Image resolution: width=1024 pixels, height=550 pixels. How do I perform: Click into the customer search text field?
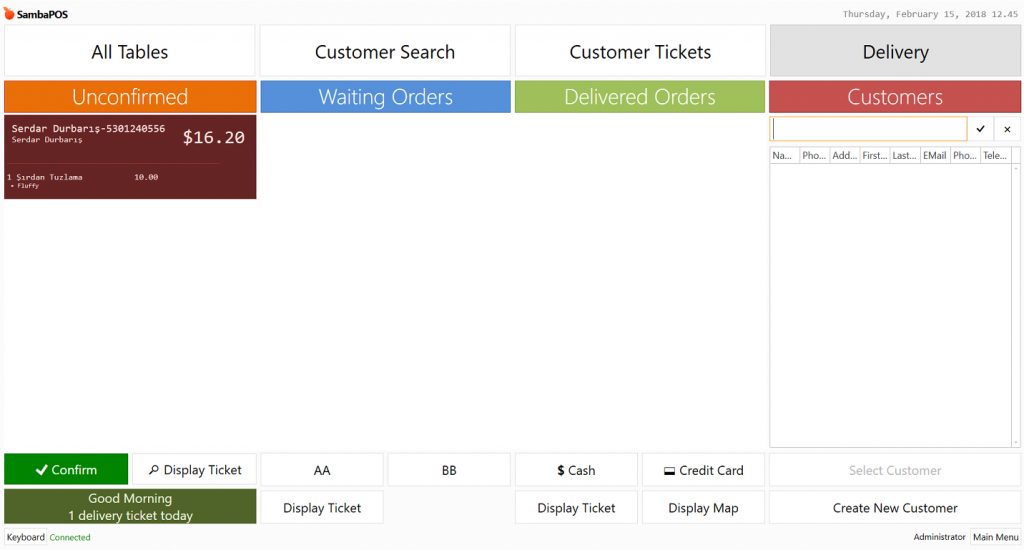click(x=868, y=129)
